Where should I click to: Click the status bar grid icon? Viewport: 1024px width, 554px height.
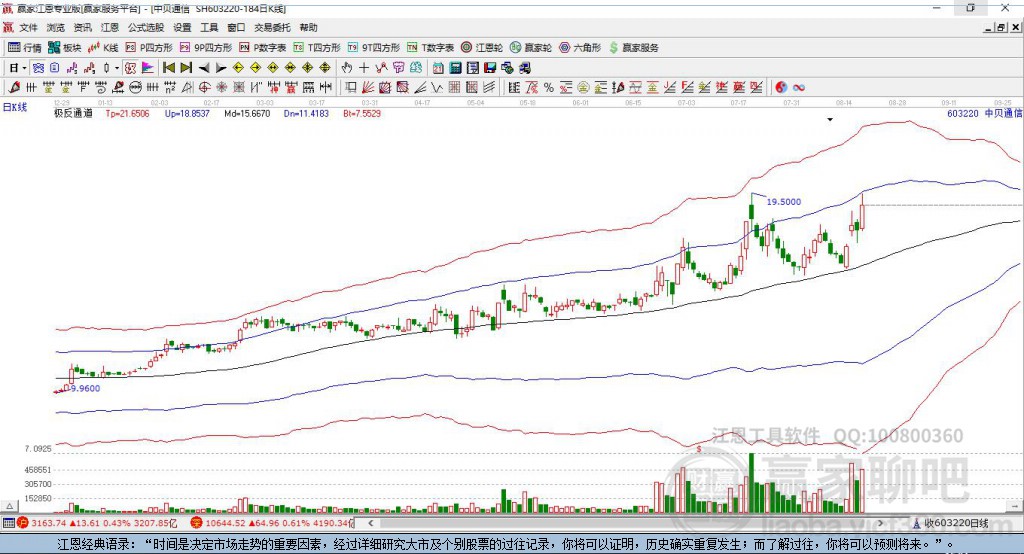pos(8,523)
